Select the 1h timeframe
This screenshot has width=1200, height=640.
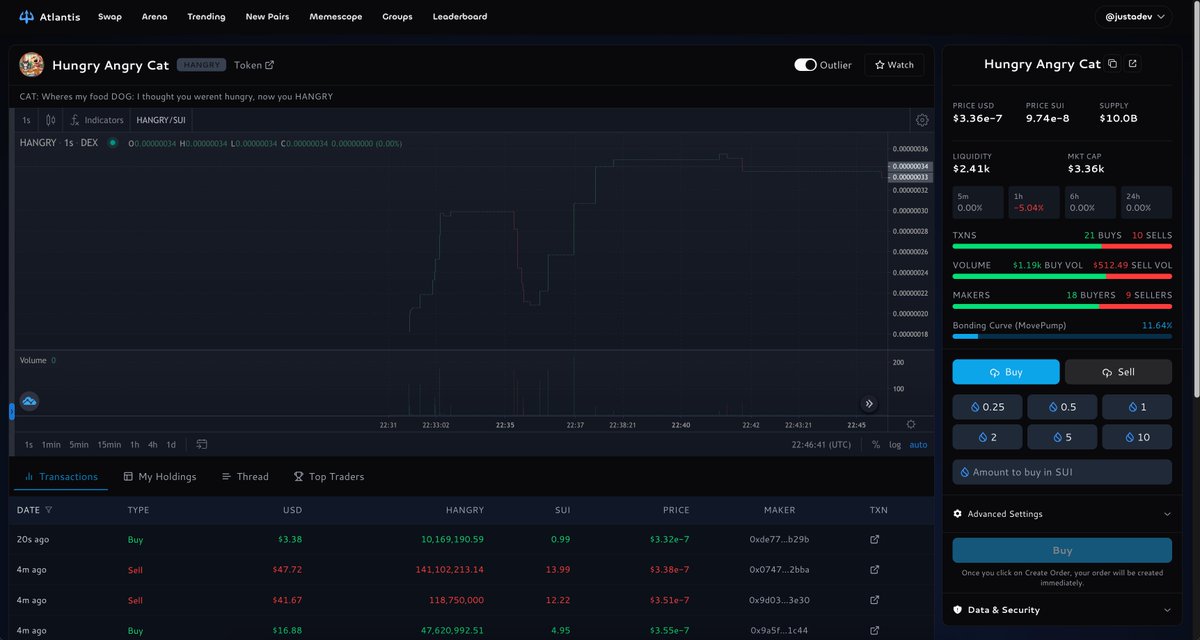coord(135,445)
